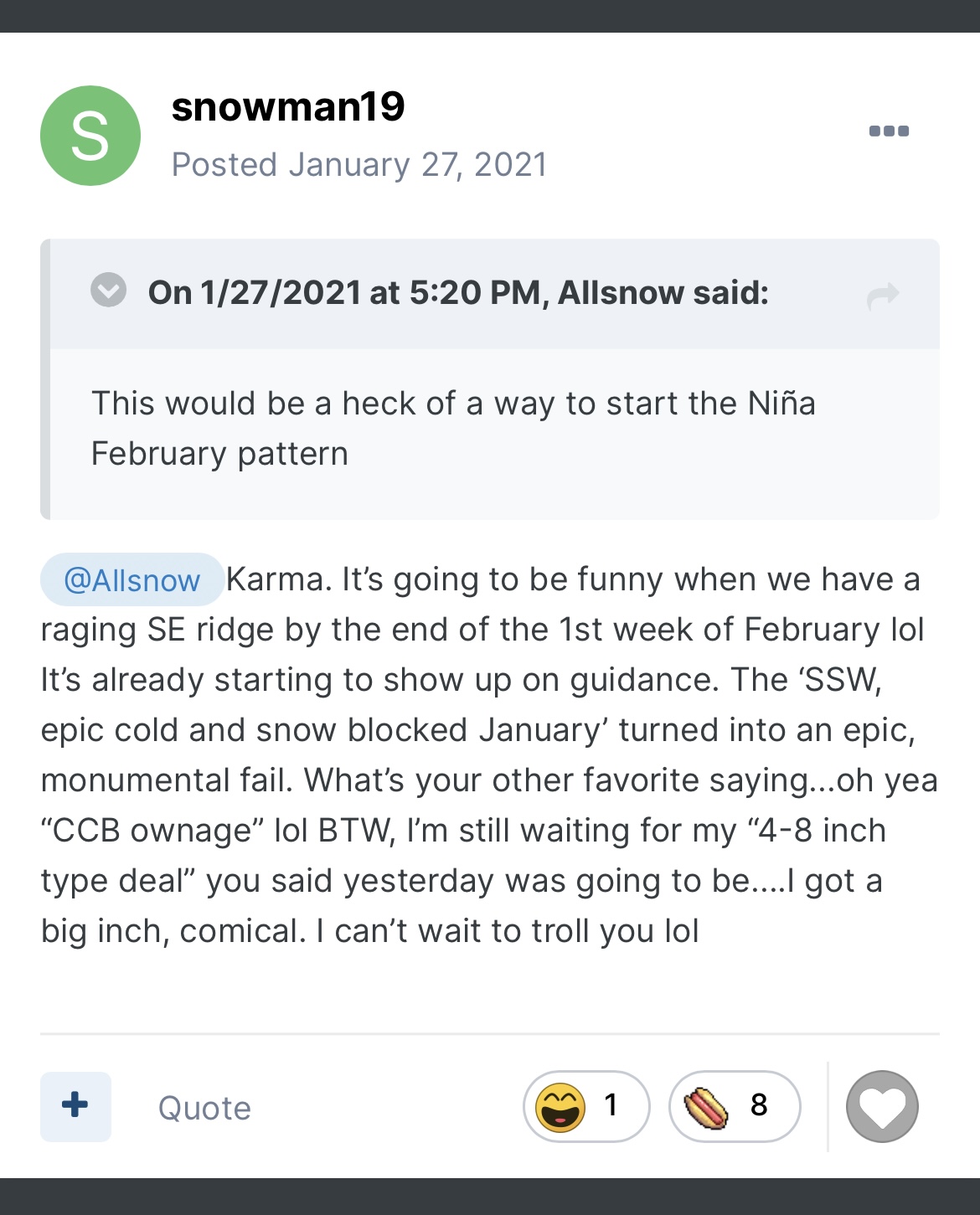
Task: Open the snowman19 username profile link
Action: pos(287,106)
